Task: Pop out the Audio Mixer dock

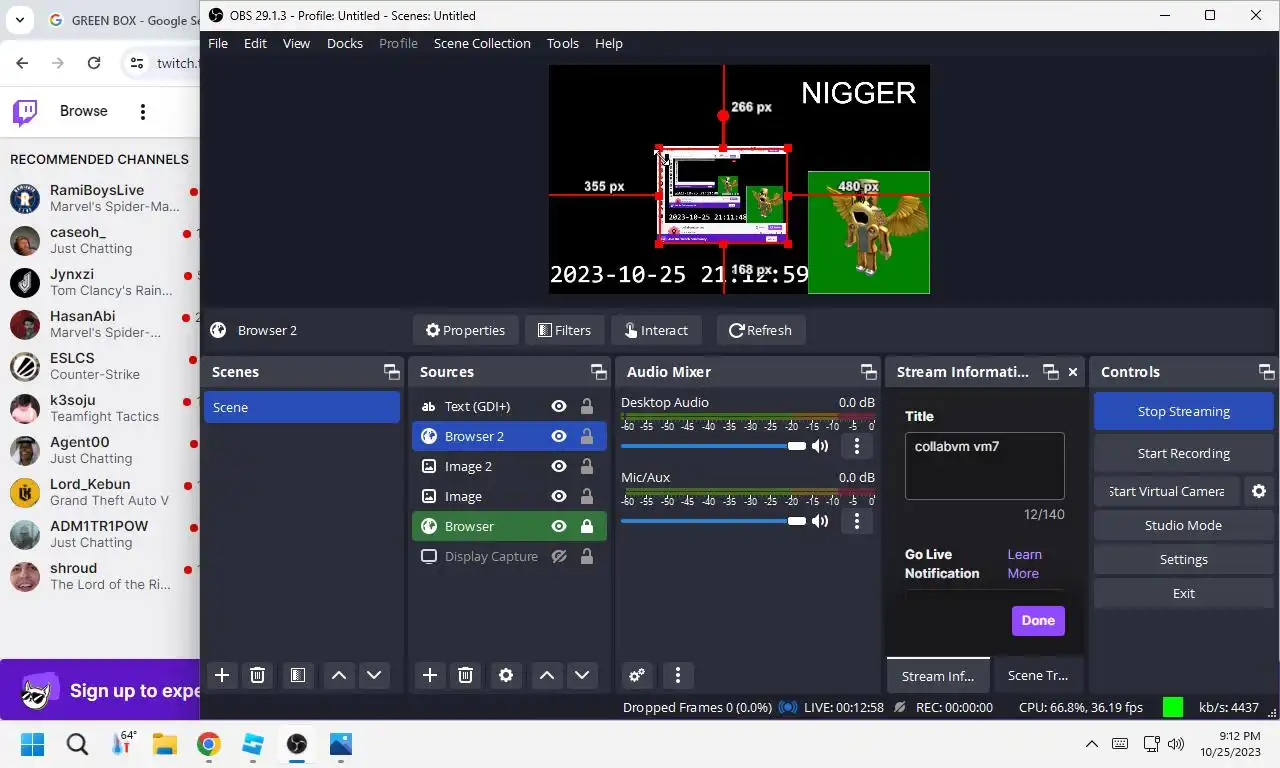Action: pyautogui.click(x=869, y=372)
